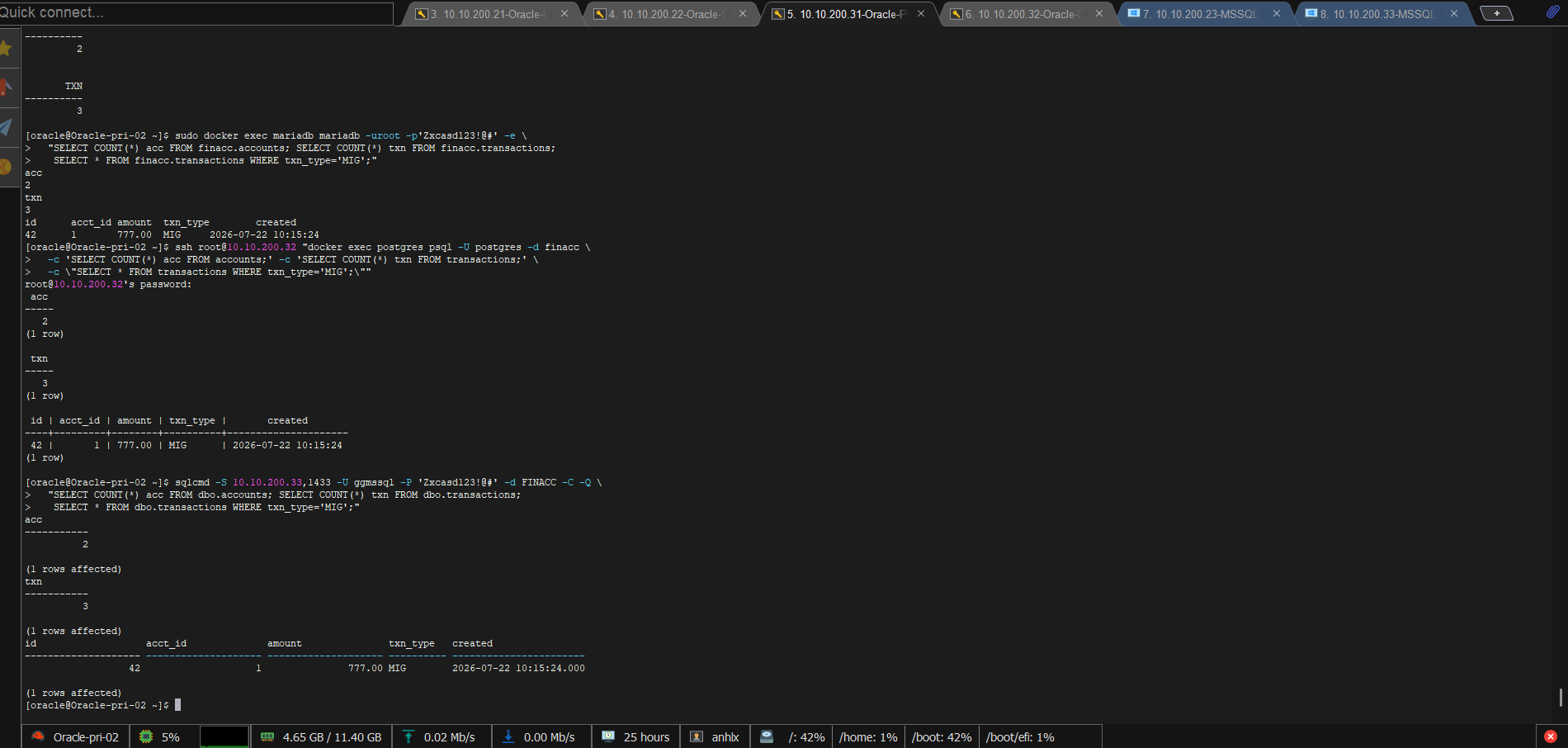Click the 0.00 Mb/s download value
Screen dimensions: 1568x748
click(x=550, y=737)
